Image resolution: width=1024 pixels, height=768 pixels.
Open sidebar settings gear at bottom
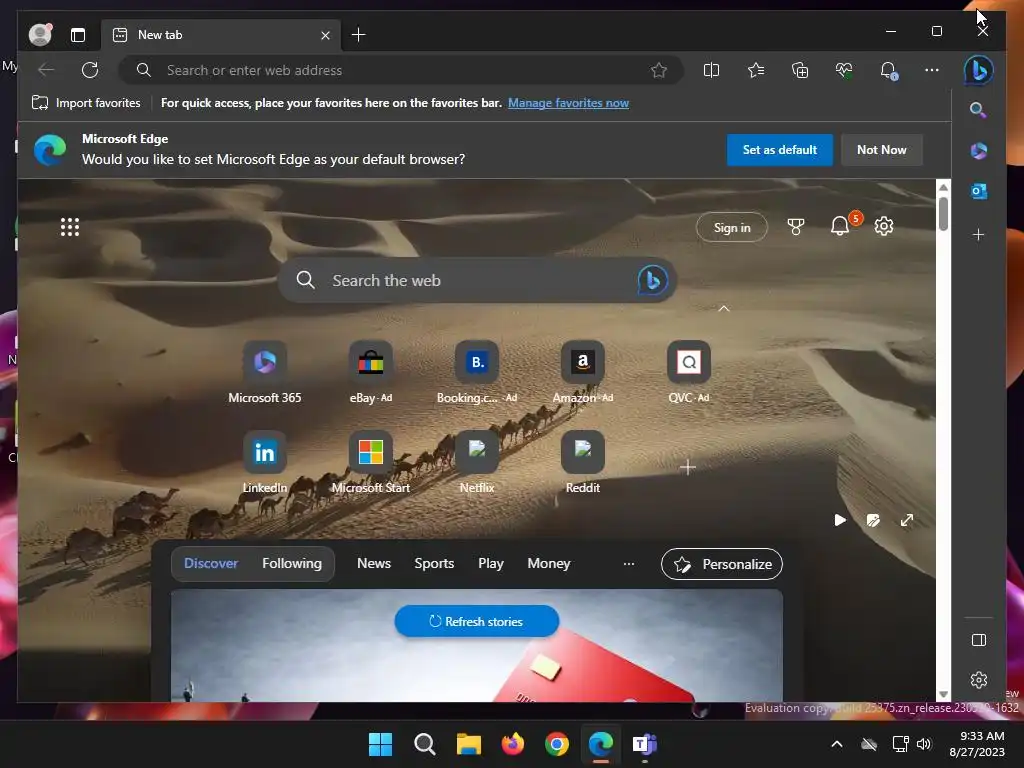[x=978, y=680]
